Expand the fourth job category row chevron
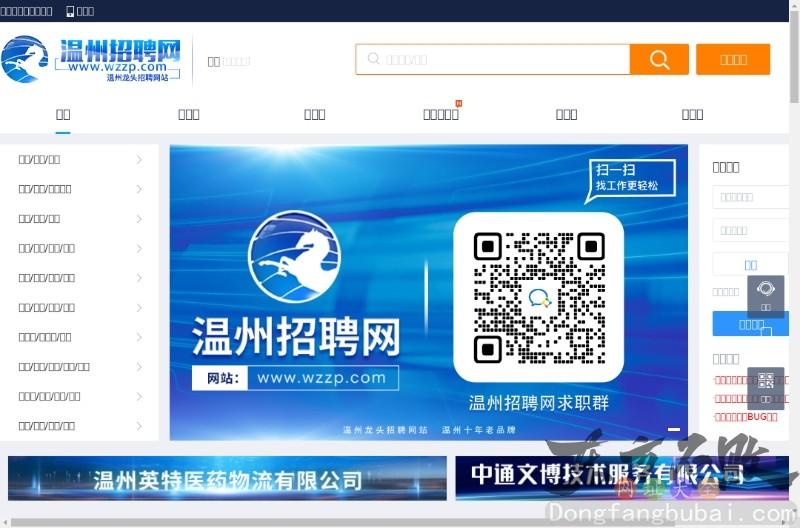 pyautogui.click(x=139, y=248)
